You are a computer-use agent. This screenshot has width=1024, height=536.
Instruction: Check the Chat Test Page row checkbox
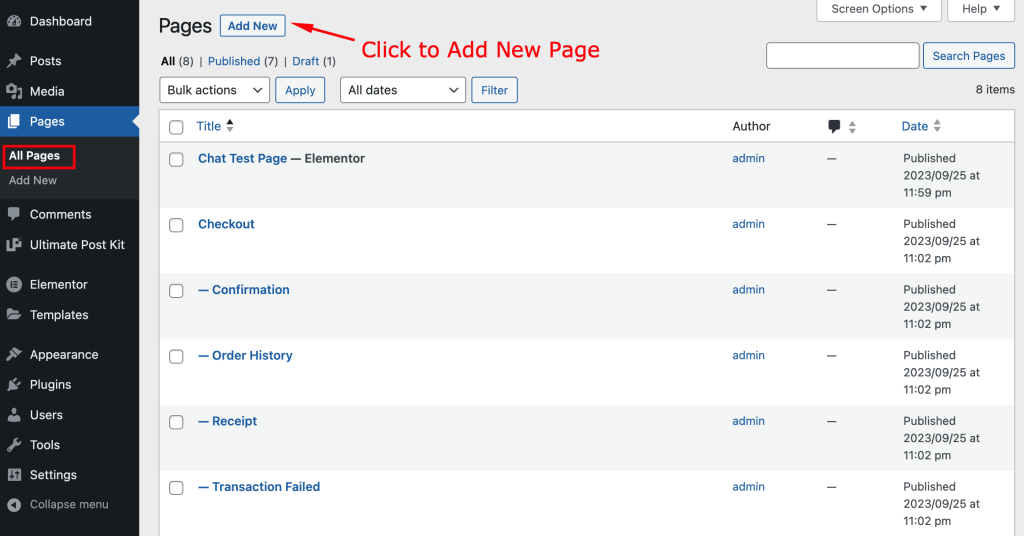click(x=176, y=159)
